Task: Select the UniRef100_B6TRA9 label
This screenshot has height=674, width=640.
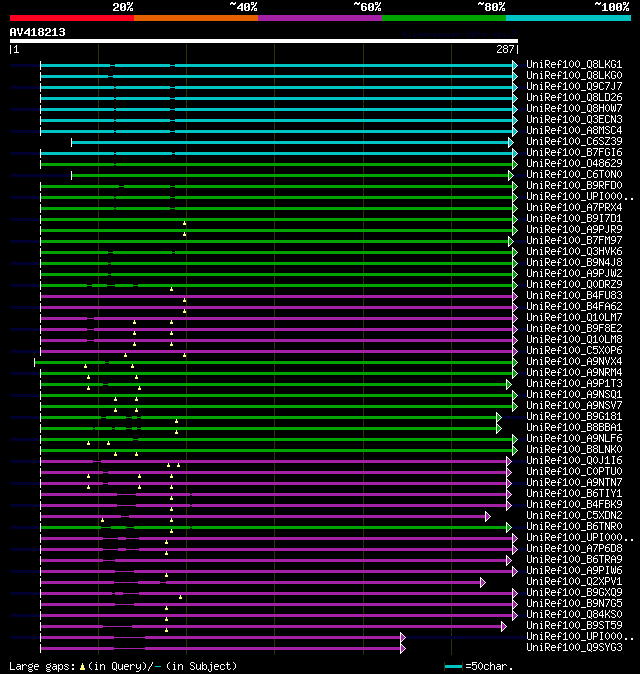Action: coord(574,560)
